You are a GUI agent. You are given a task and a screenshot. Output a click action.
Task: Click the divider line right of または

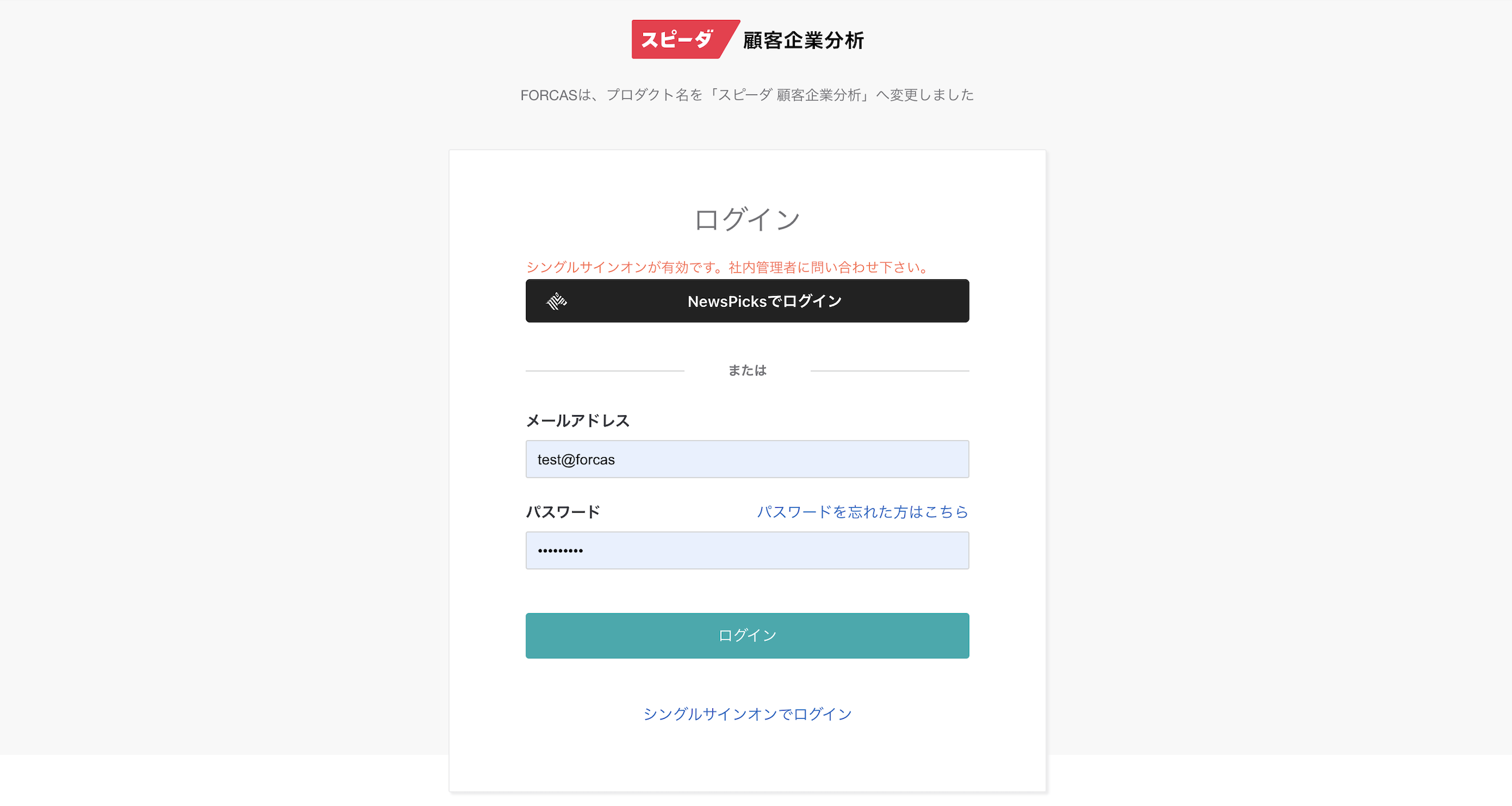point(890,371)
